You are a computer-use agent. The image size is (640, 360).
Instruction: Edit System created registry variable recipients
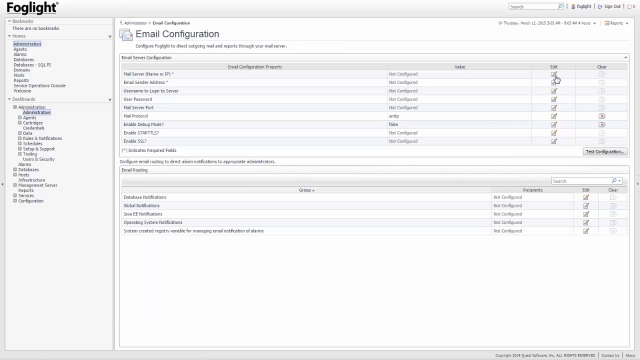586,231
